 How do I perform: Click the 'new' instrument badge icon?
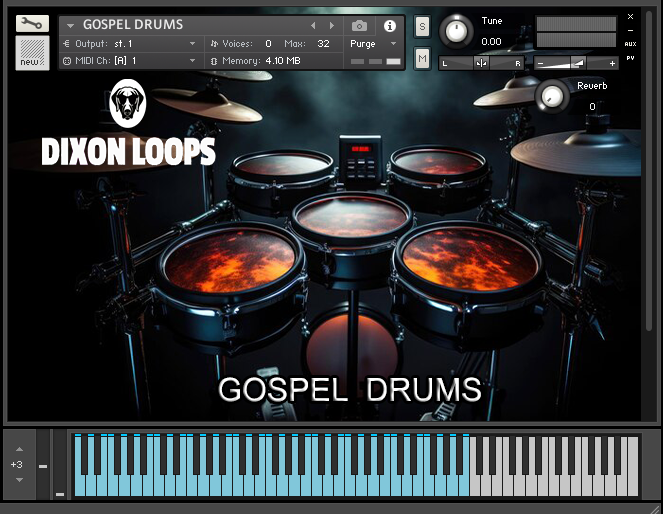point(32,54)
